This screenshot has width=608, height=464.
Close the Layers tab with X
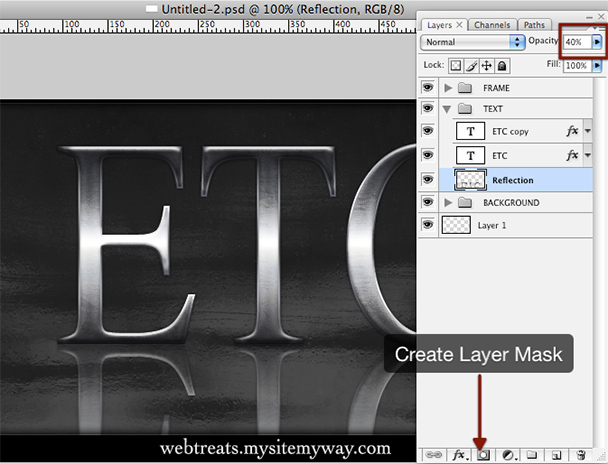tap(459, 24)
